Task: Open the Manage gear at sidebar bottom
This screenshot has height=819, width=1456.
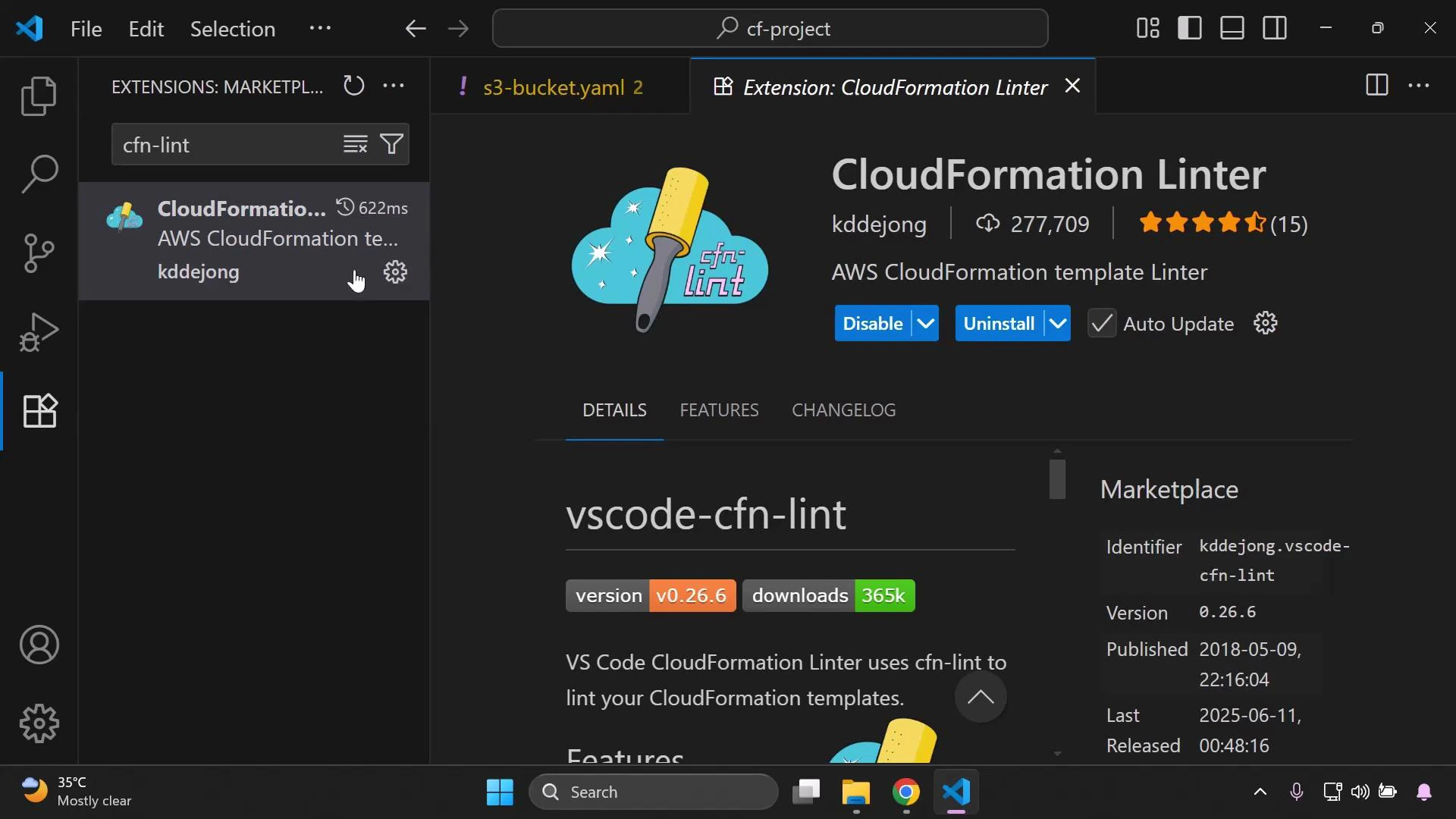Action: 39,723
